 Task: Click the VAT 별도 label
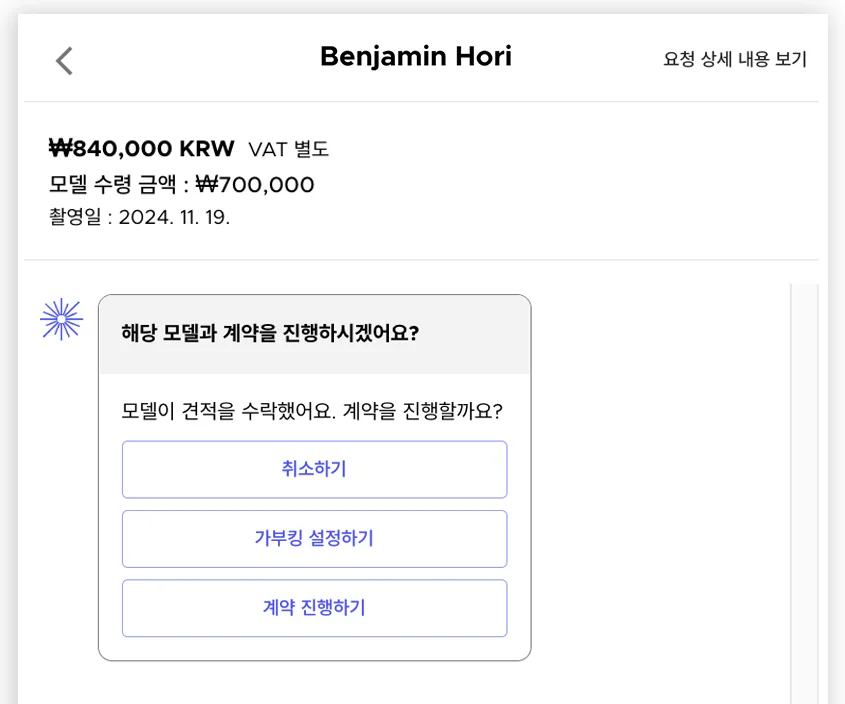point(288,150)
